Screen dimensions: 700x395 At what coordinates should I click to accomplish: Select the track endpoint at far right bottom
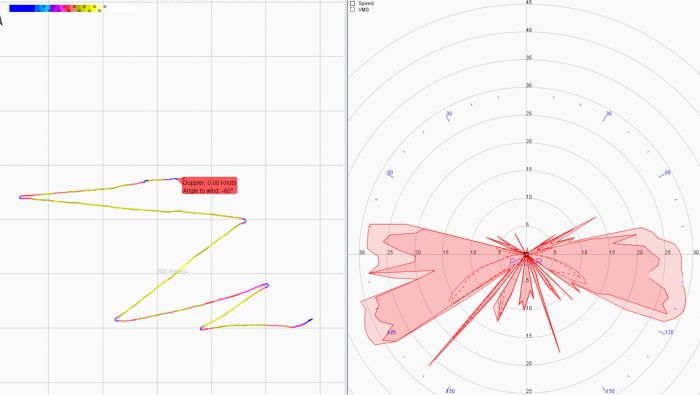pos(311,320)
